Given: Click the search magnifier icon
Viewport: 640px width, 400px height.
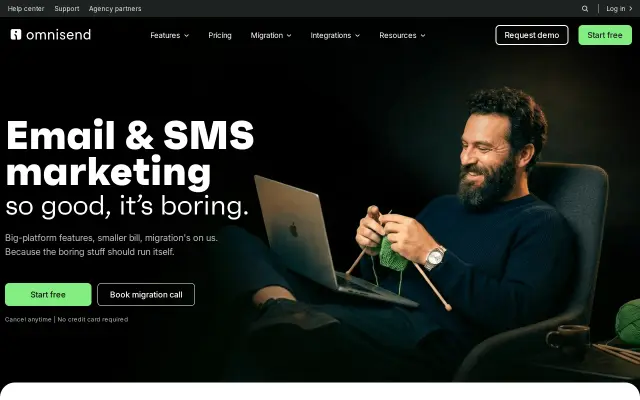Looking at the screenshot, I should click(585, 9).
